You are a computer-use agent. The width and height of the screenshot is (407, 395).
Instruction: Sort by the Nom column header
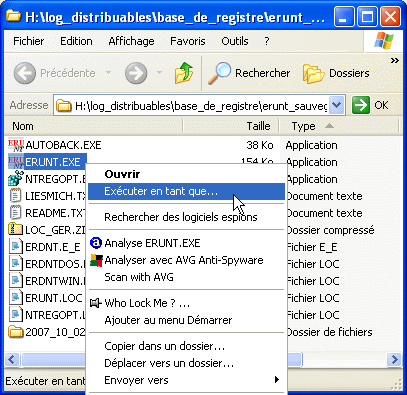click(x=94, y=126)
